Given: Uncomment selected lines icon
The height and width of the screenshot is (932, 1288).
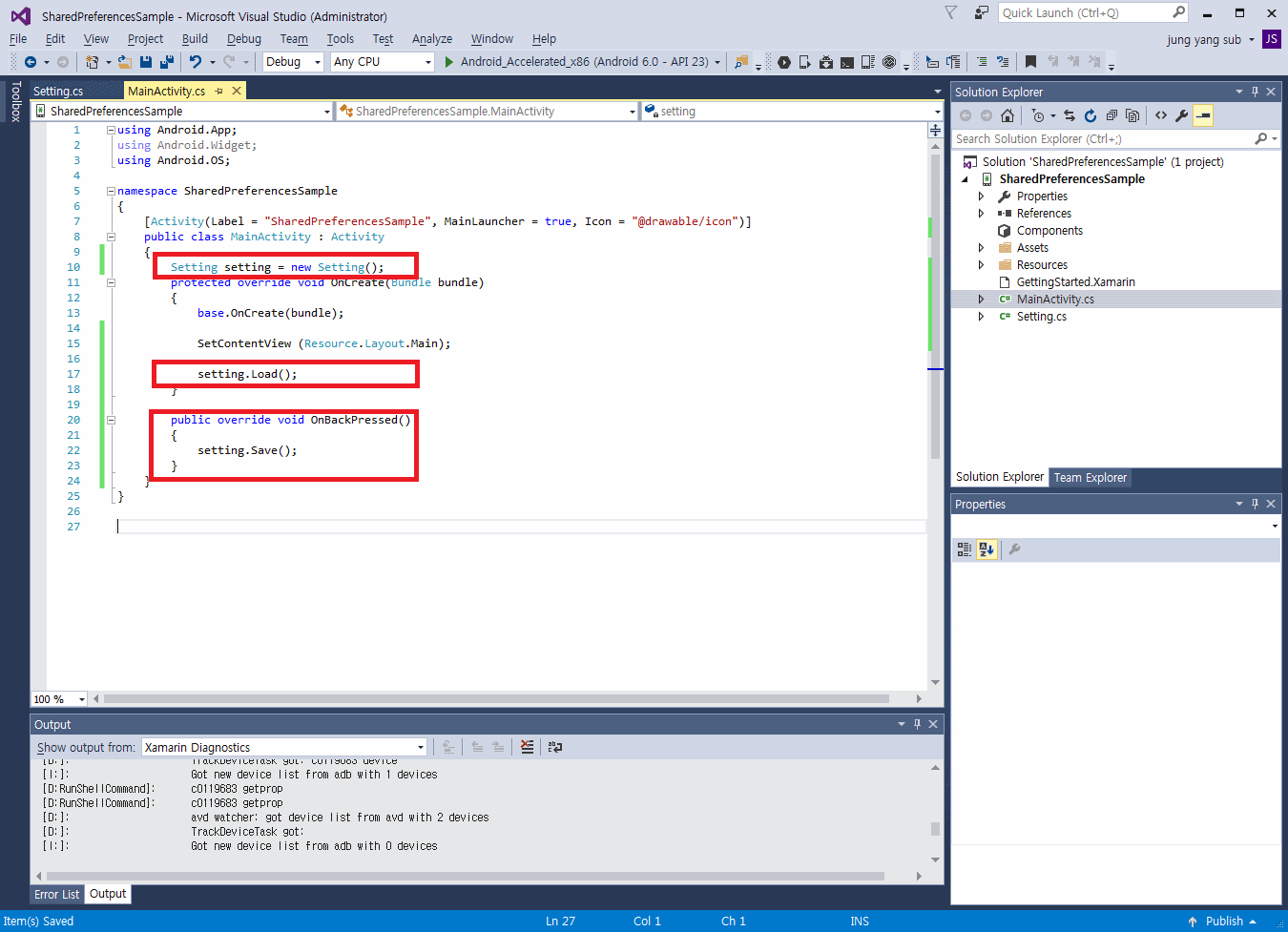Looking at the screenshot, I should (x=1003, y=62).
